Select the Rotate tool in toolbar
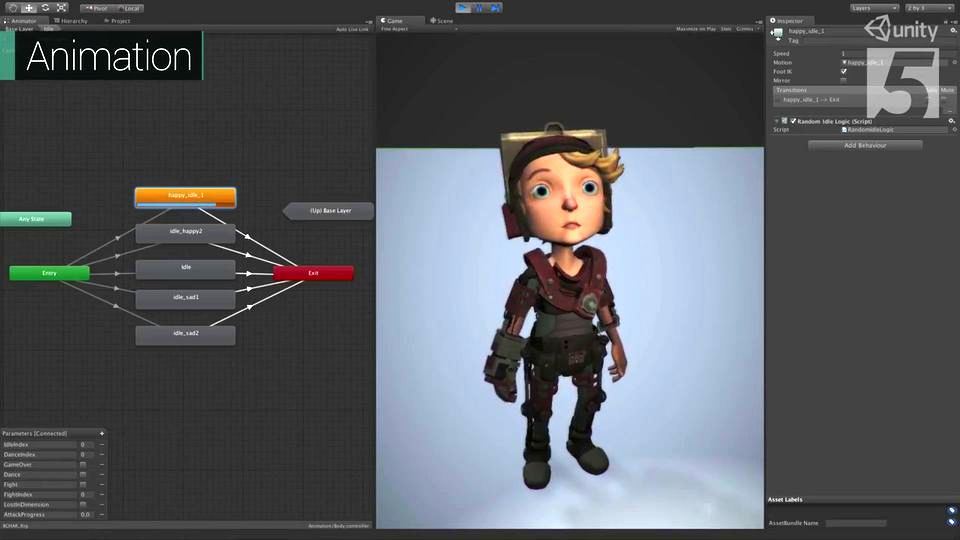Viewport: 960px width, 540px height. pos(45,7)
